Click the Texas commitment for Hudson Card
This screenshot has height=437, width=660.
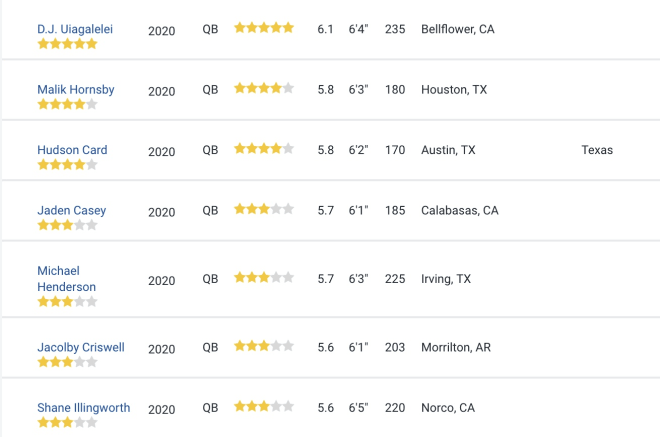[x=597, y=150]
